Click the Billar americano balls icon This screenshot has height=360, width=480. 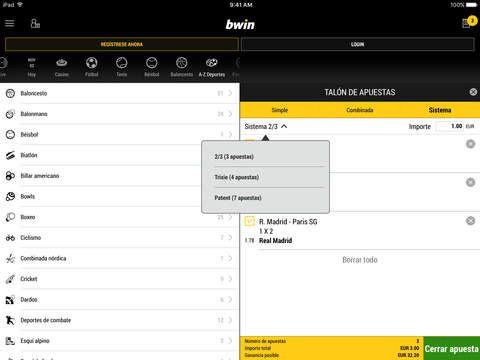10,176
